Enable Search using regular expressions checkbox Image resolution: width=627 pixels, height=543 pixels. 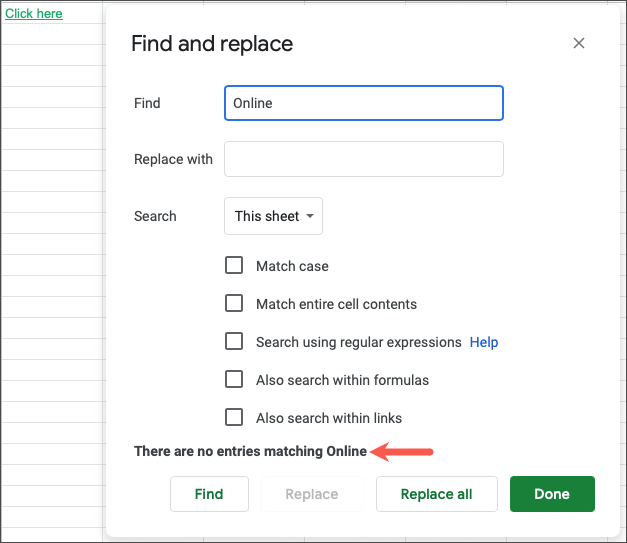point(234,342)
